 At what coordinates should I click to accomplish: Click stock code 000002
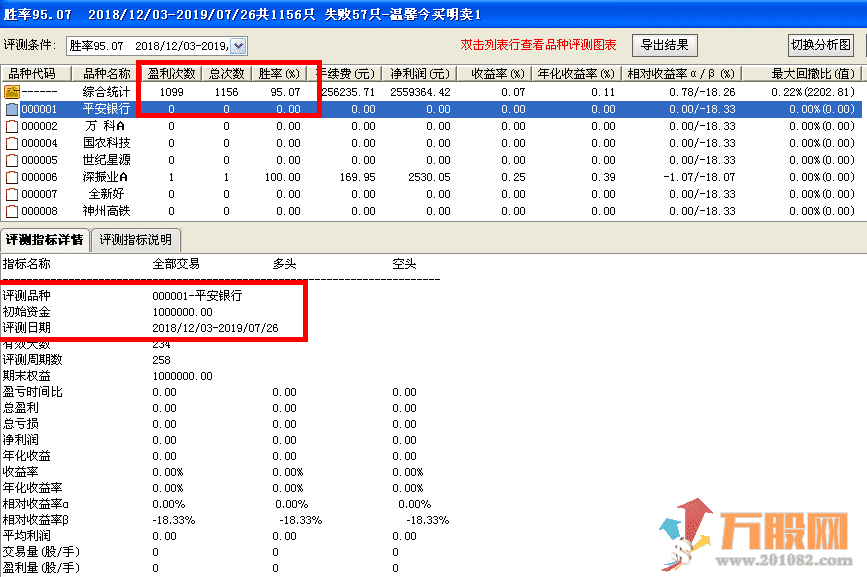pyautogui.click(x=39, y=127)
